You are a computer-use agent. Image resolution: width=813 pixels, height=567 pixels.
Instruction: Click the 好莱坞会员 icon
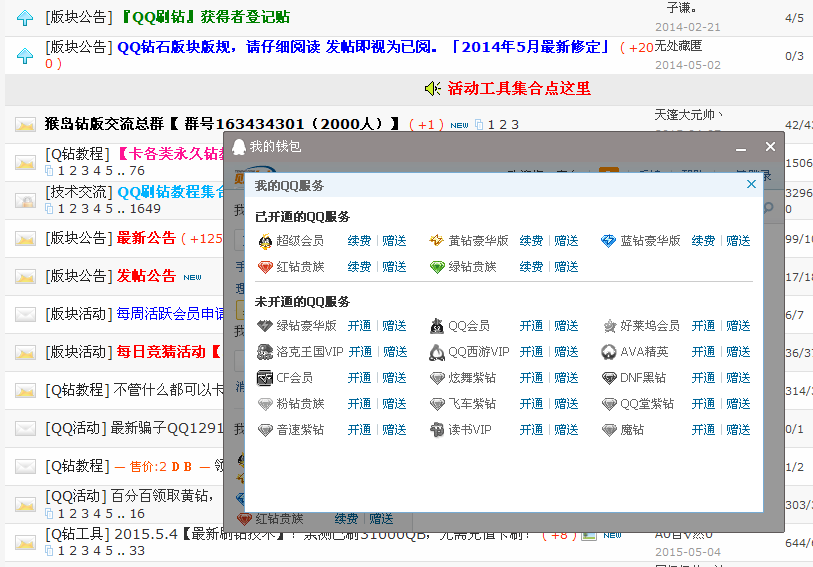[609, 326]
